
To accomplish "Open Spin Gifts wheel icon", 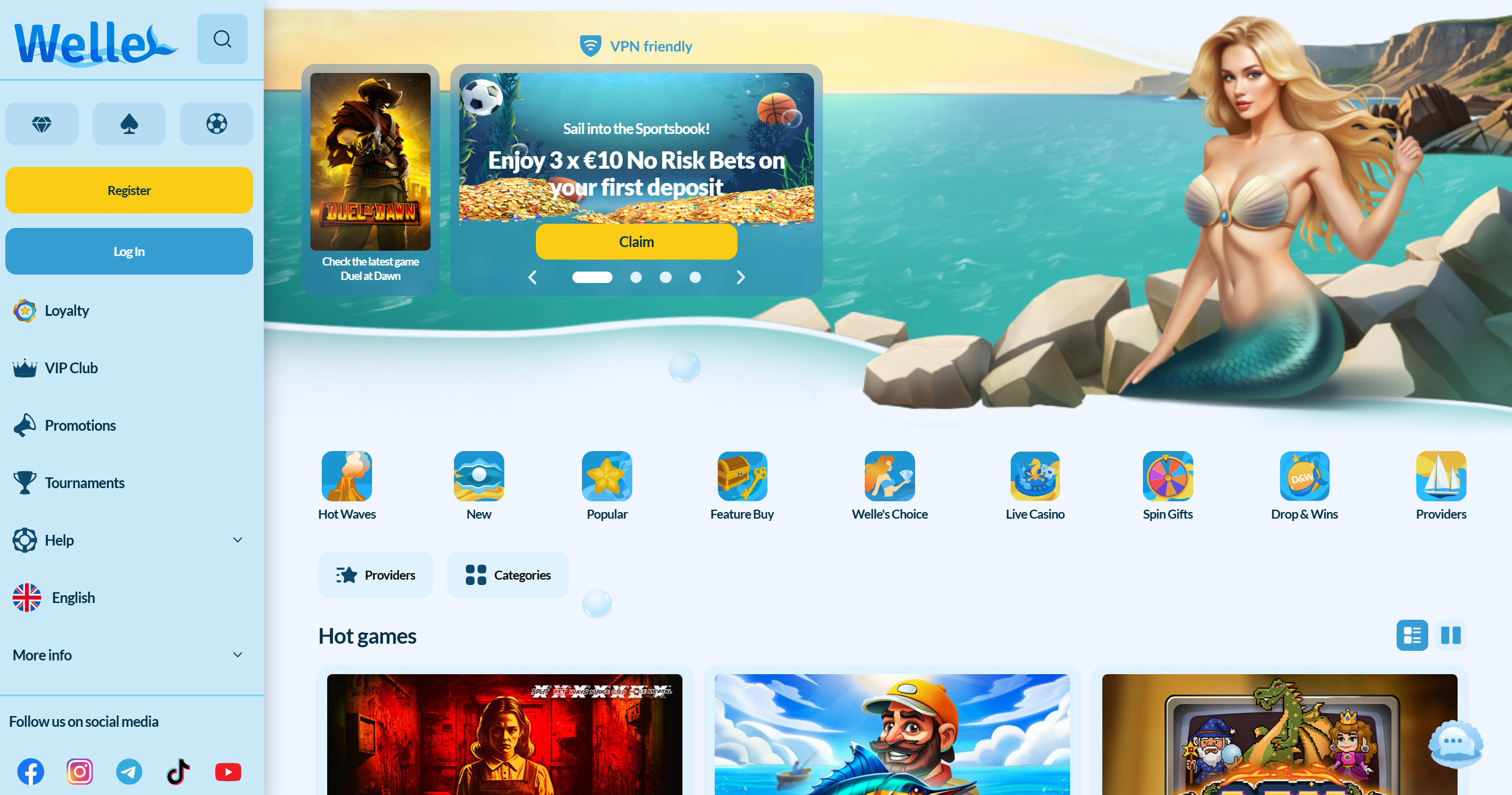I will pos(1167,476).
